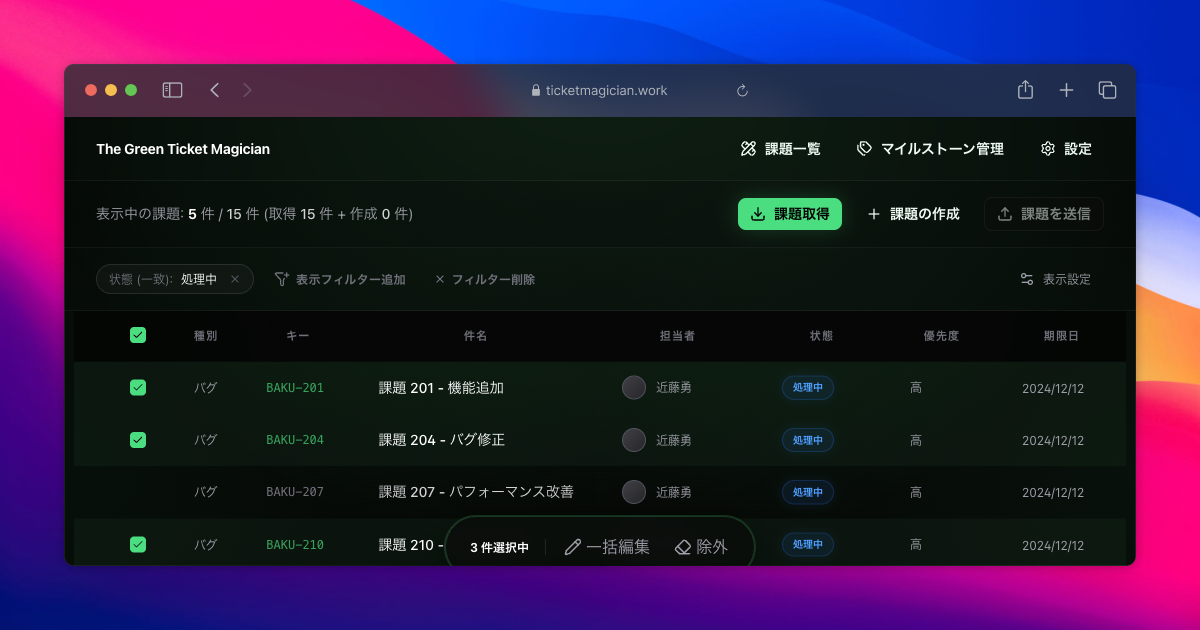Click the tag icon beside マイルストーン管理
This screenshot has width=1200, height=630.
point(862,148)
